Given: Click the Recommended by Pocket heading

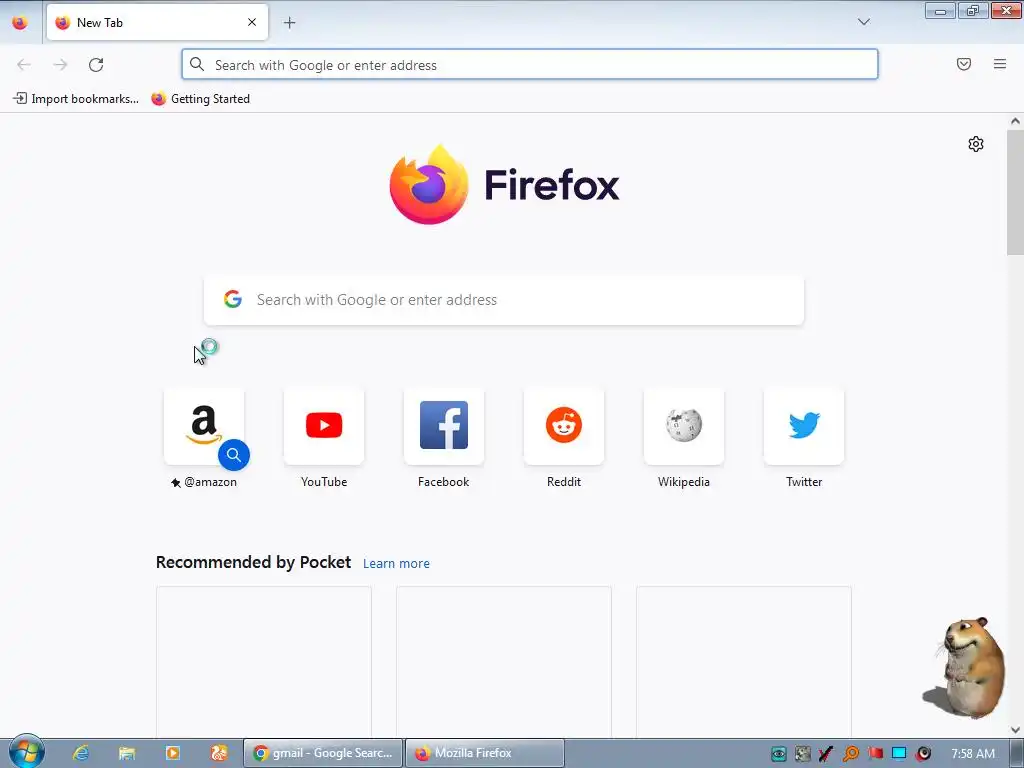Looking at the screenshot, I should 253,562.
